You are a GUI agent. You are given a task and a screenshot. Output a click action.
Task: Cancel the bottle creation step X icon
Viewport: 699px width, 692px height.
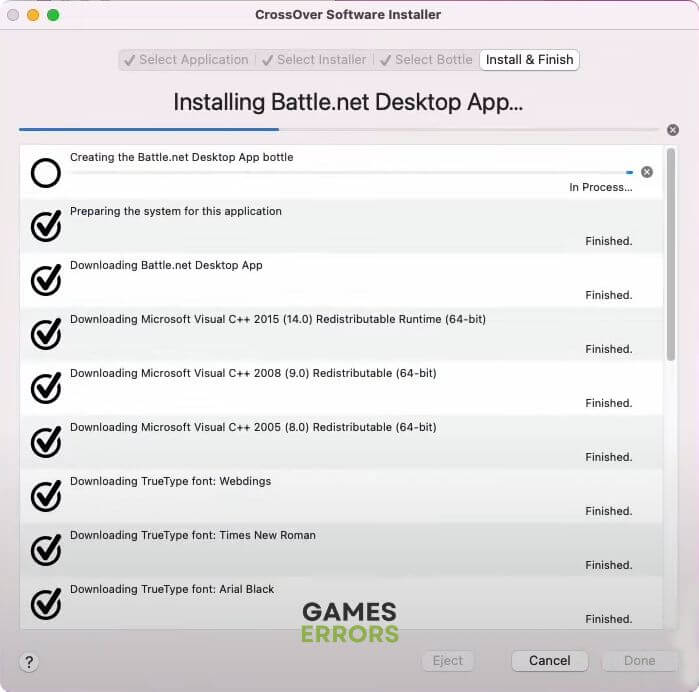(x=647, y=172)
